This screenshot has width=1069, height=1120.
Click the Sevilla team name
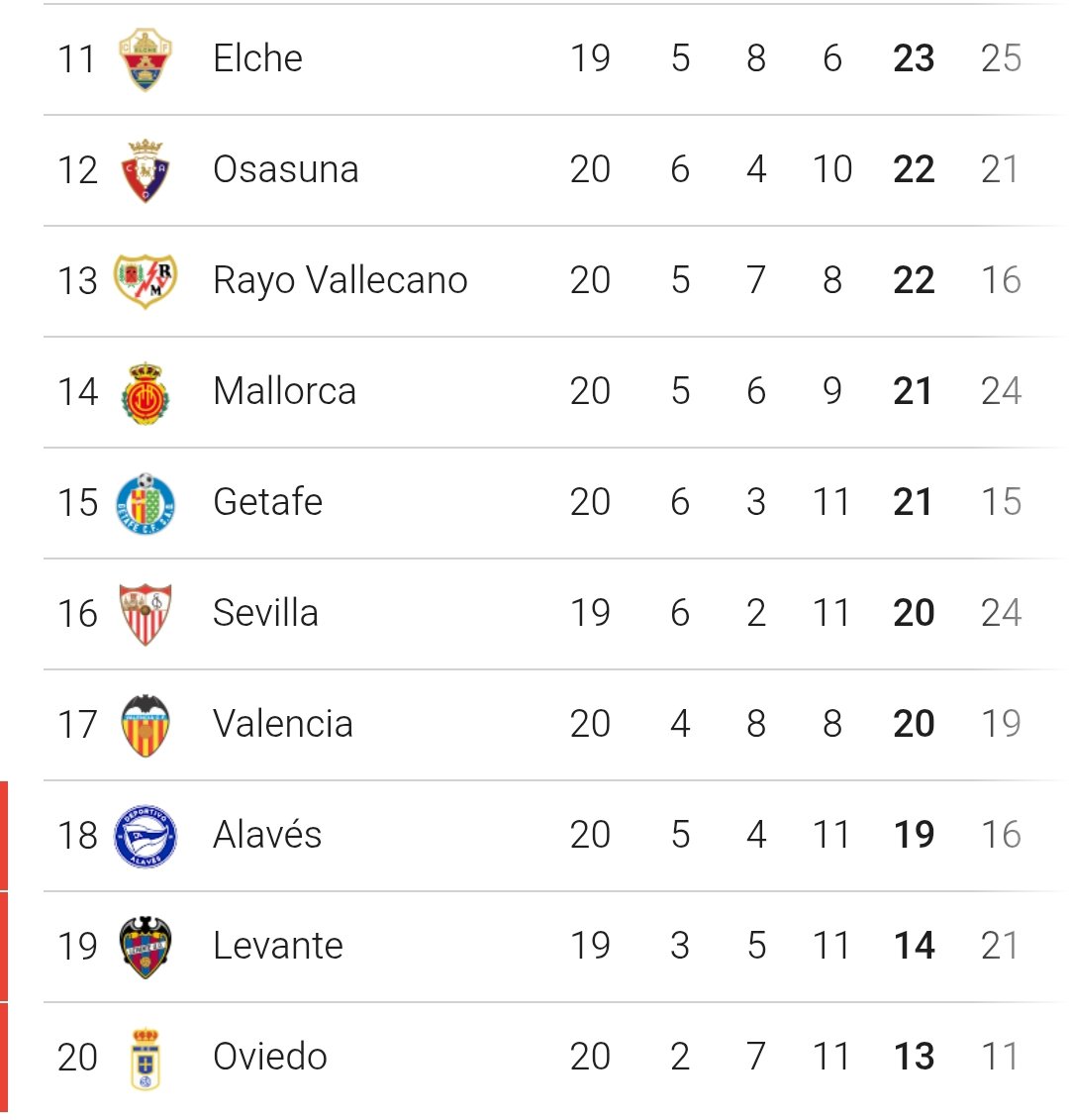(265, 613)
